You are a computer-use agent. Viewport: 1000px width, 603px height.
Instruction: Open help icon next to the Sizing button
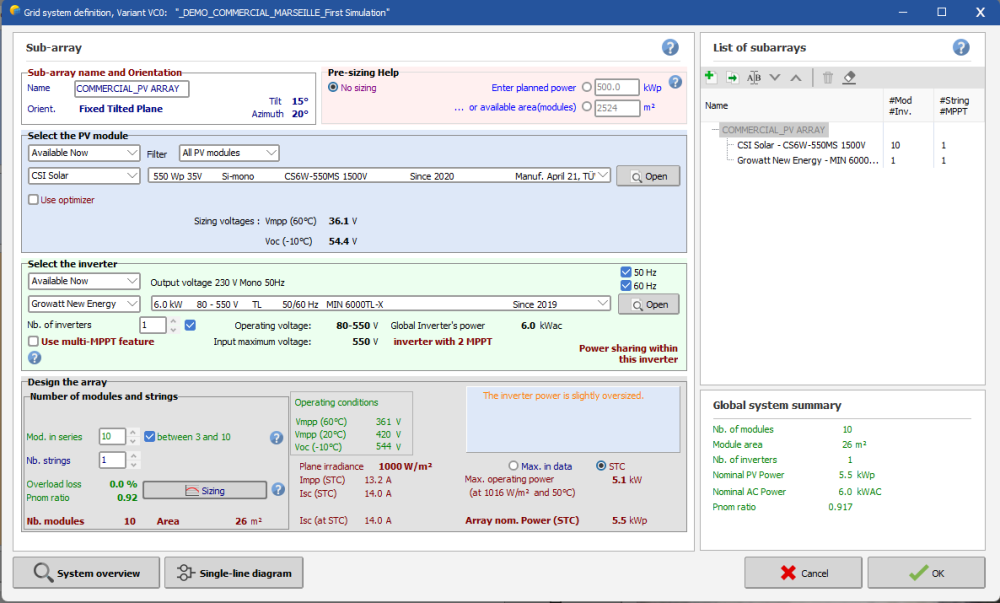(x=279, y=489)
